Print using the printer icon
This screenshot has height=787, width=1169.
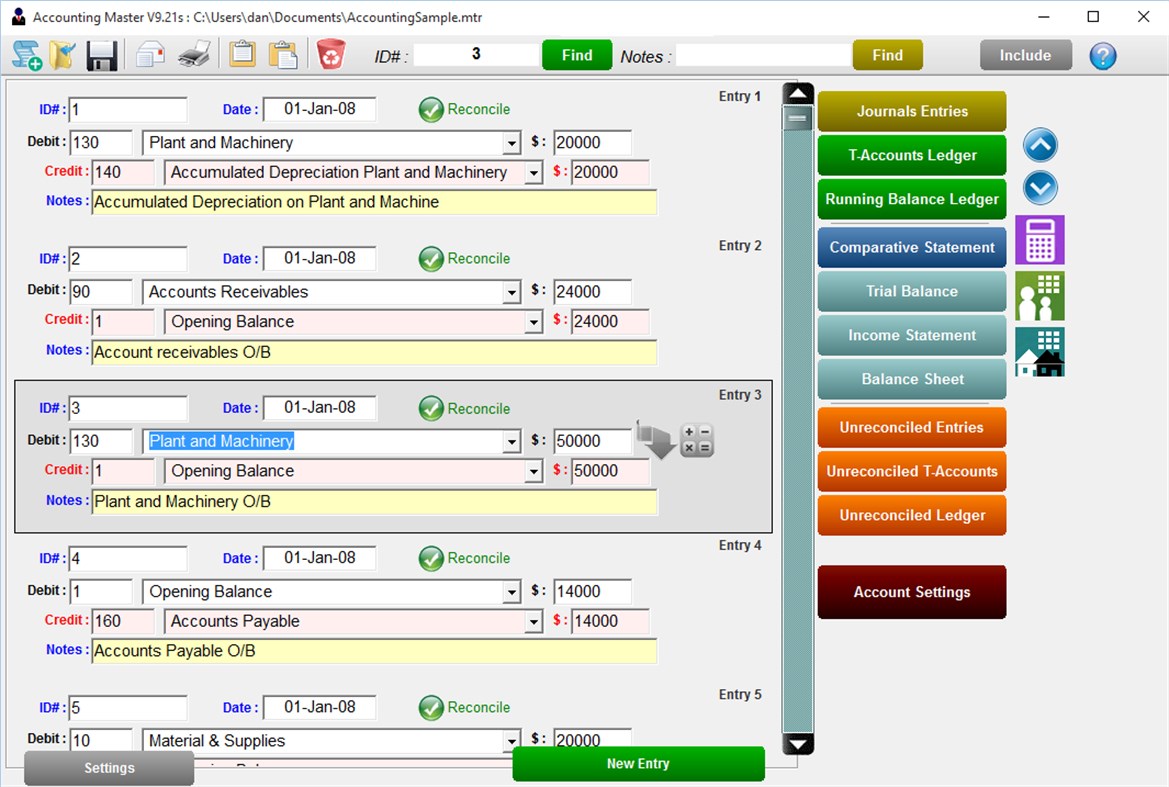coord(193,56)
